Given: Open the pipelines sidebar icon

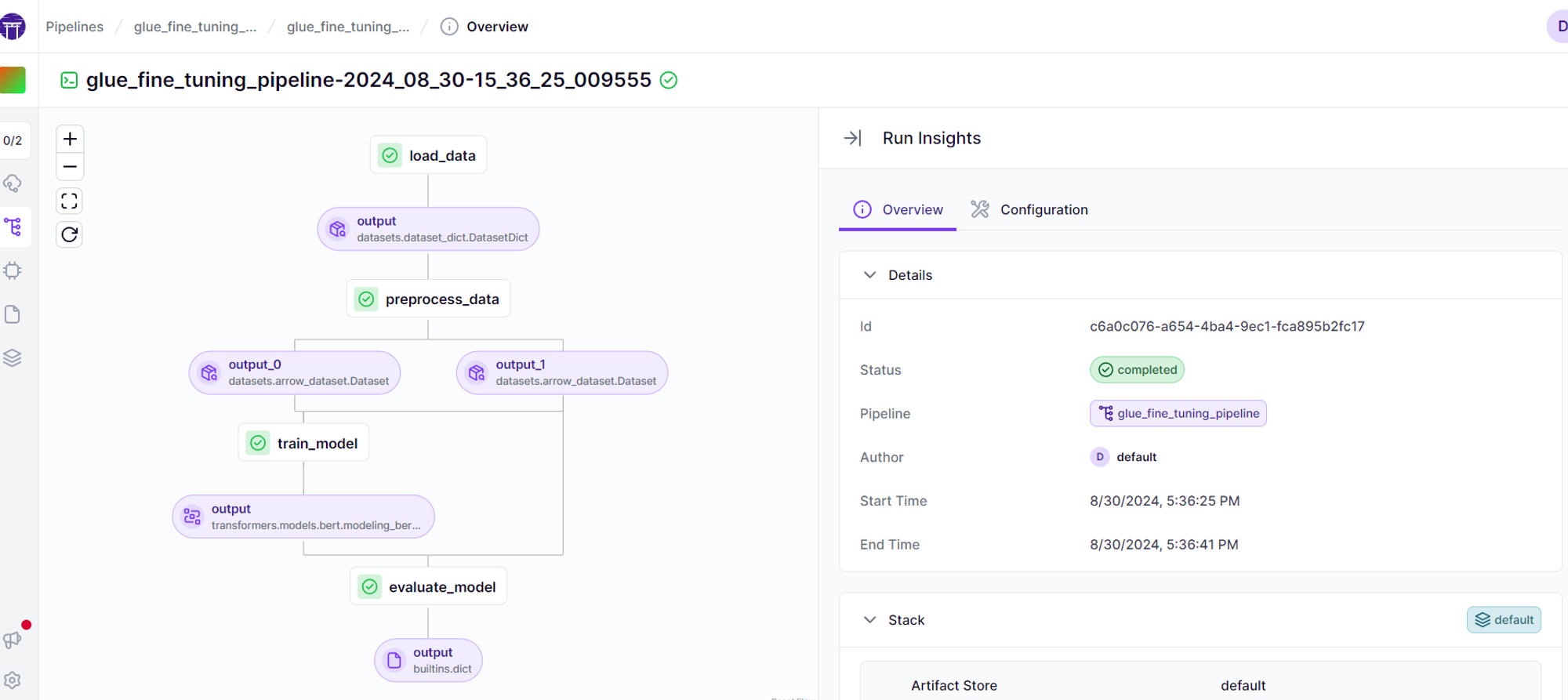Looking at the screenshot, I should pyautogui.click(x=13, y=227).
